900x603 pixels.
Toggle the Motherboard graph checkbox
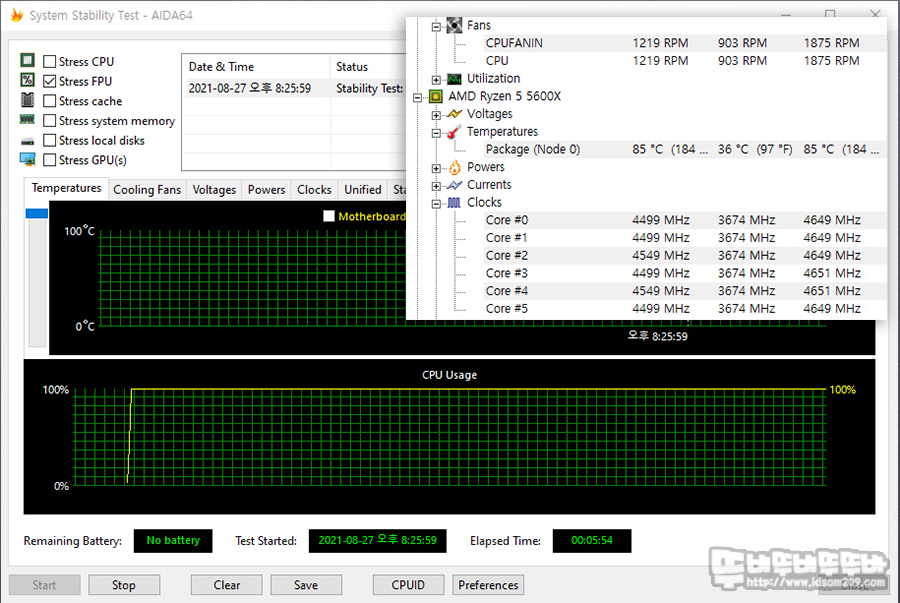[329, 216]
